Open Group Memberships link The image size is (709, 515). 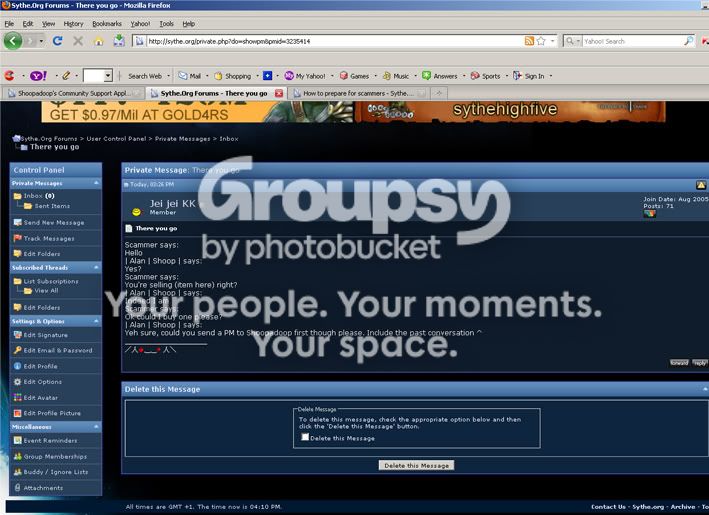[x=55, y=457]
